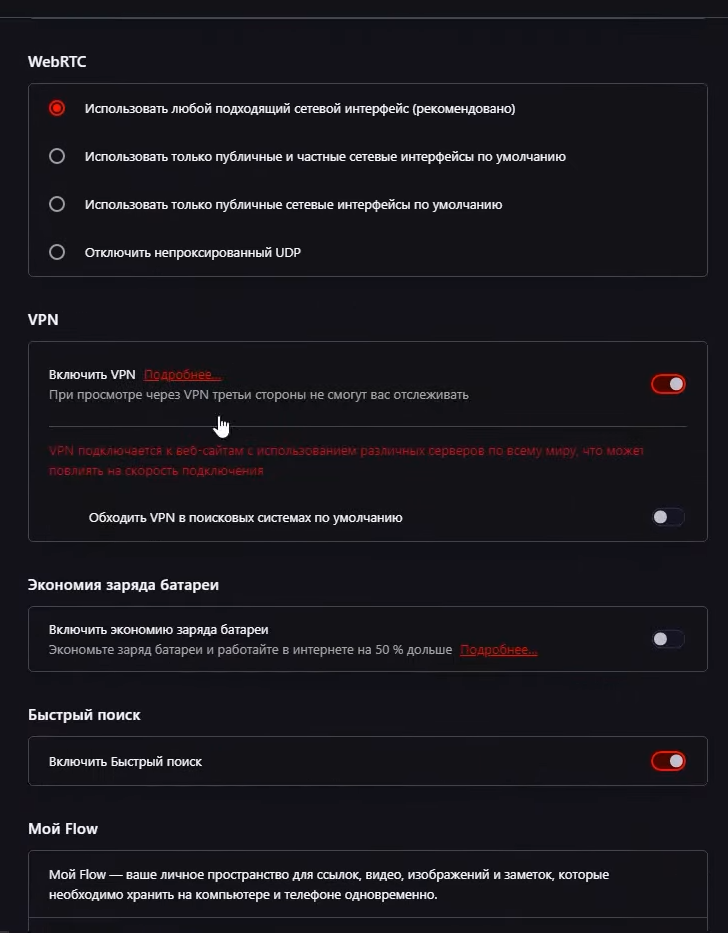Turn off the Включить VPN switch

point(668,384)
